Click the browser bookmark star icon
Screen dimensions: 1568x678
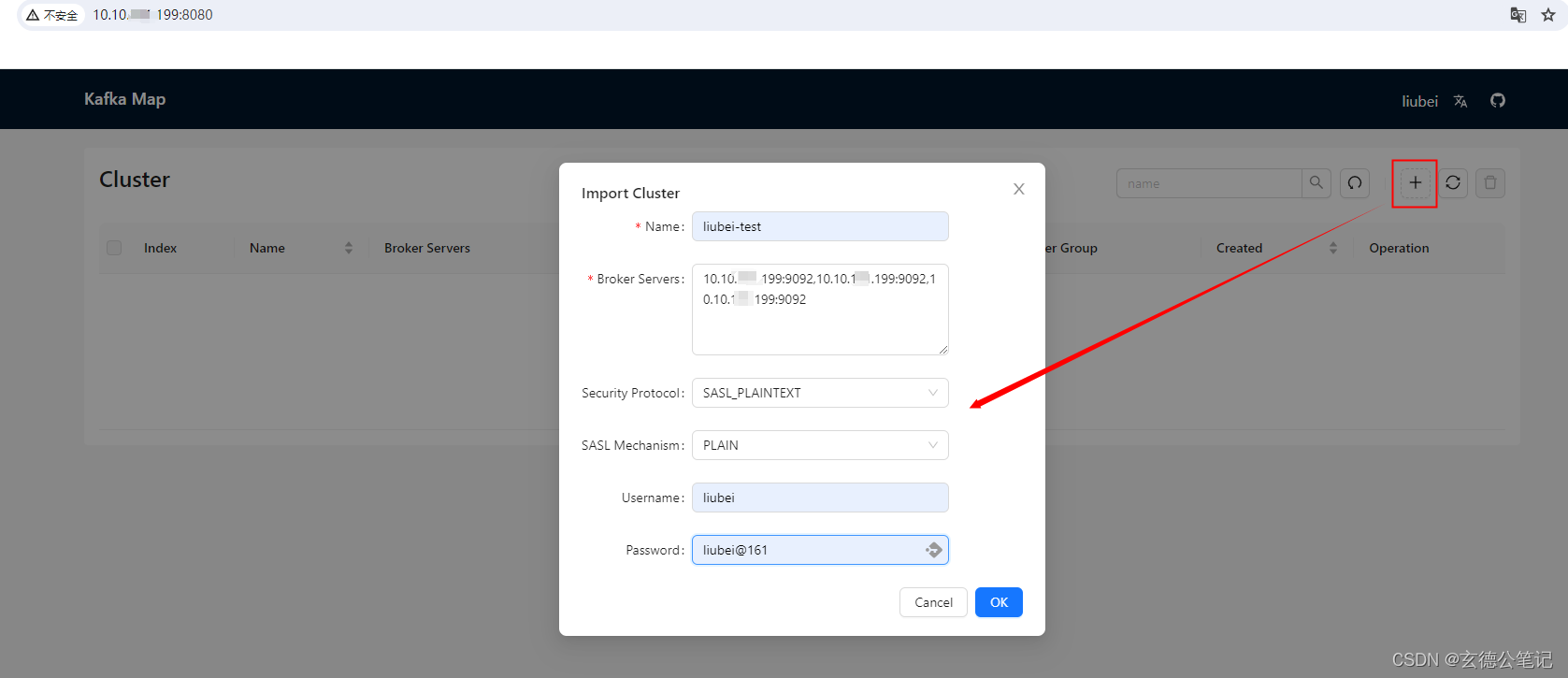coord(1548,15)
